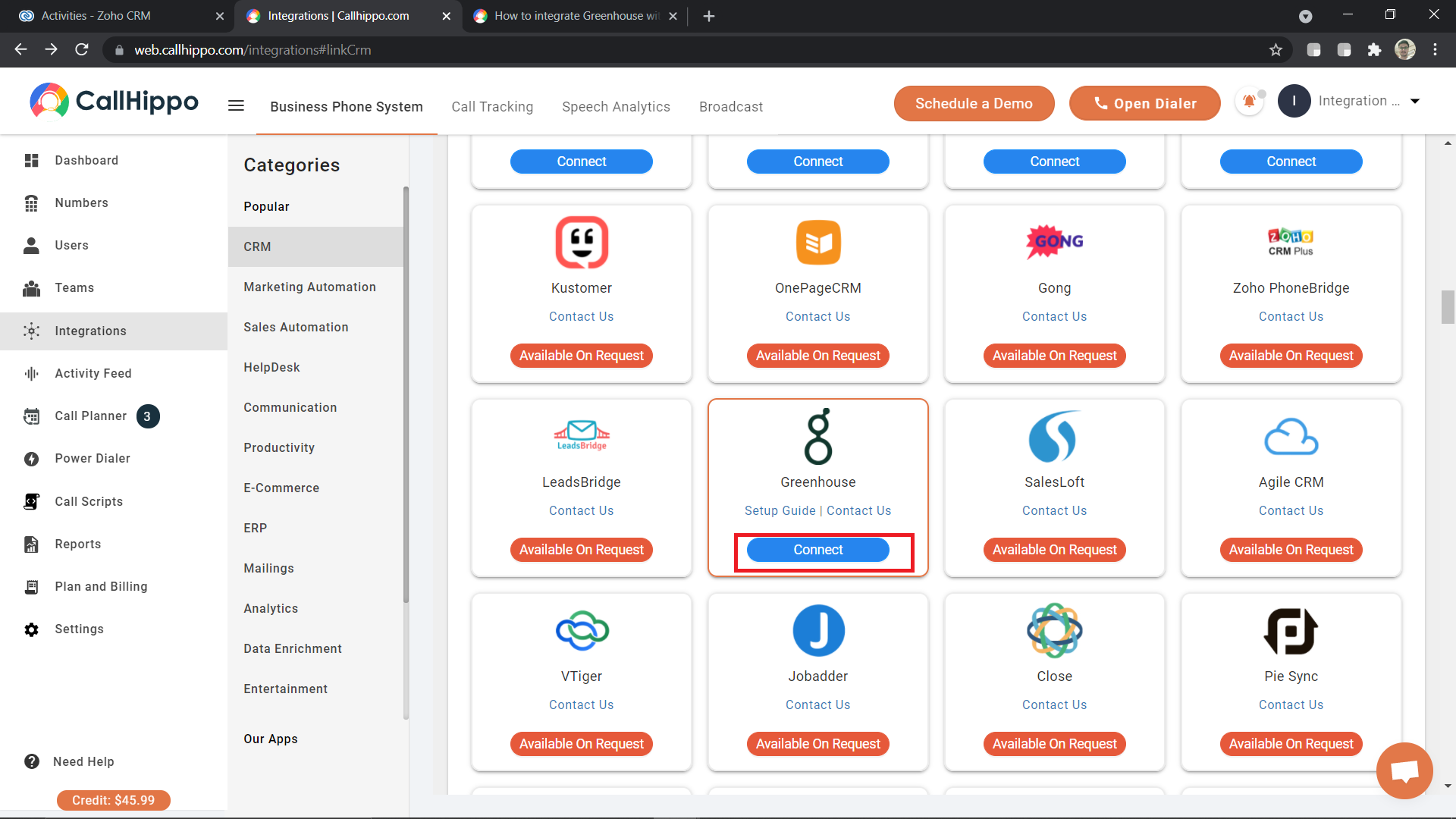Click Contact Us under Greenhouse
The height and width of the screenshot is (819, 1456).
coord(858,510)
